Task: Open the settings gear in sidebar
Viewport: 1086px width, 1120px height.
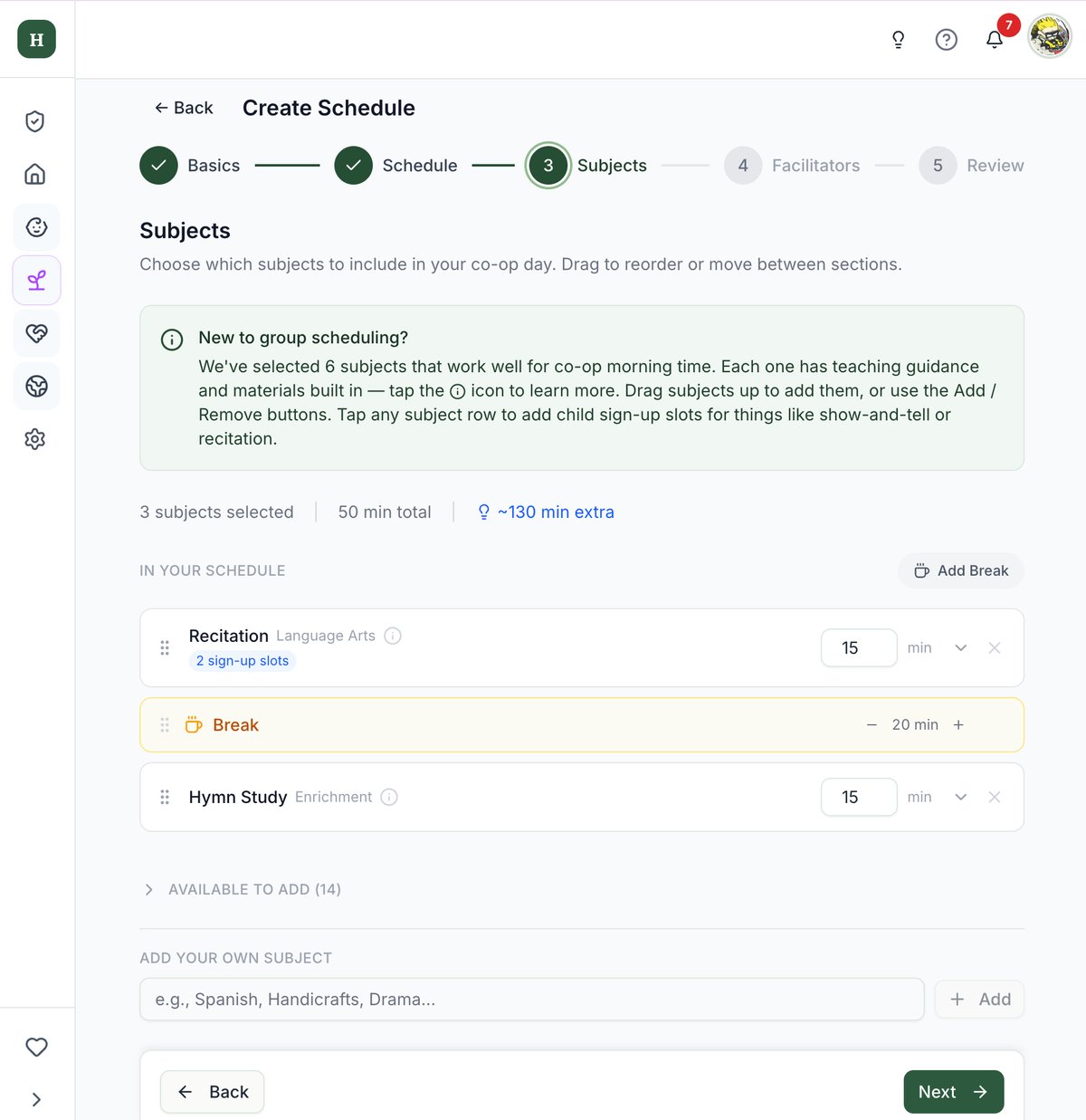Action: tap(35, 439)
